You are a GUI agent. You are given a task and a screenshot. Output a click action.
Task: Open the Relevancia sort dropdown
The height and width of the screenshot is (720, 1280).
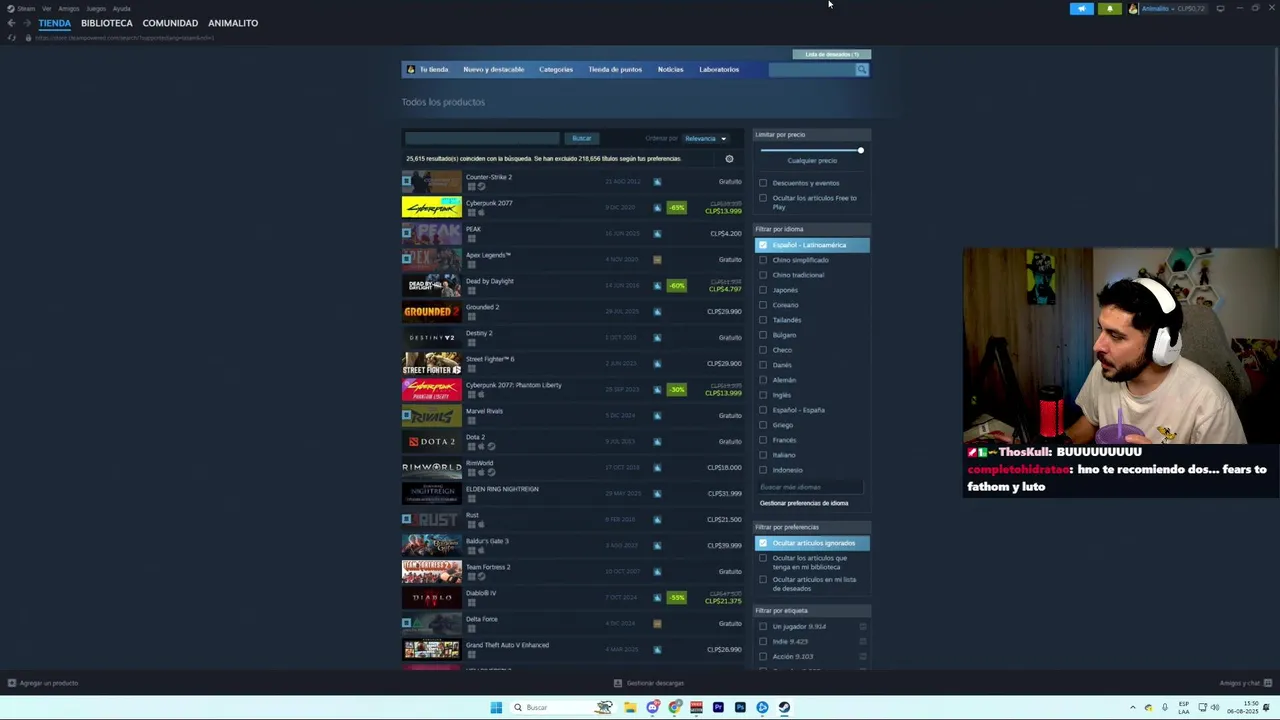tap(706, 139)
